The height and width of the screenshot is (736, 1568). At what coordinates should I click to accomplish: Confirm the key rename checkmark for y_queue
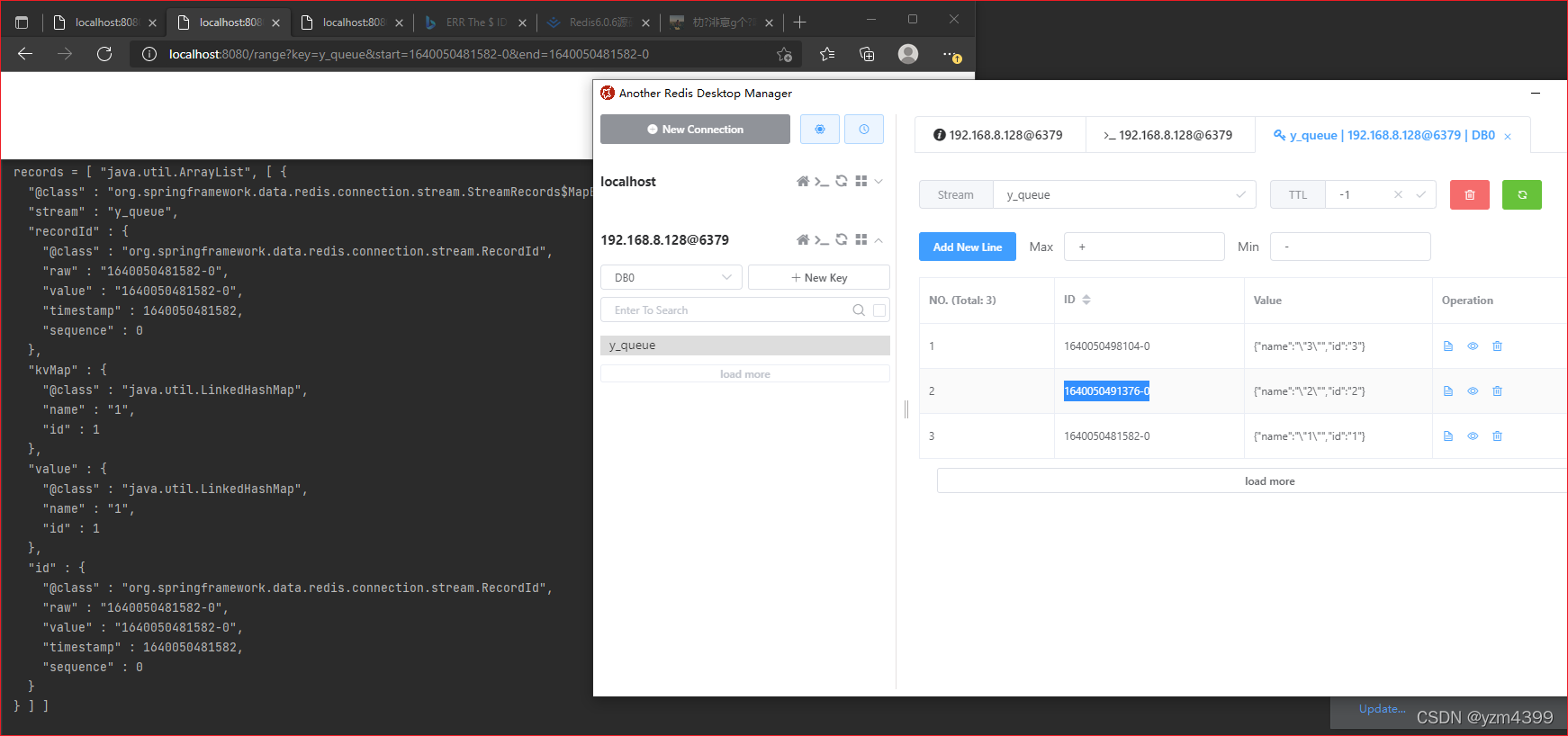tap(1240, 194)
